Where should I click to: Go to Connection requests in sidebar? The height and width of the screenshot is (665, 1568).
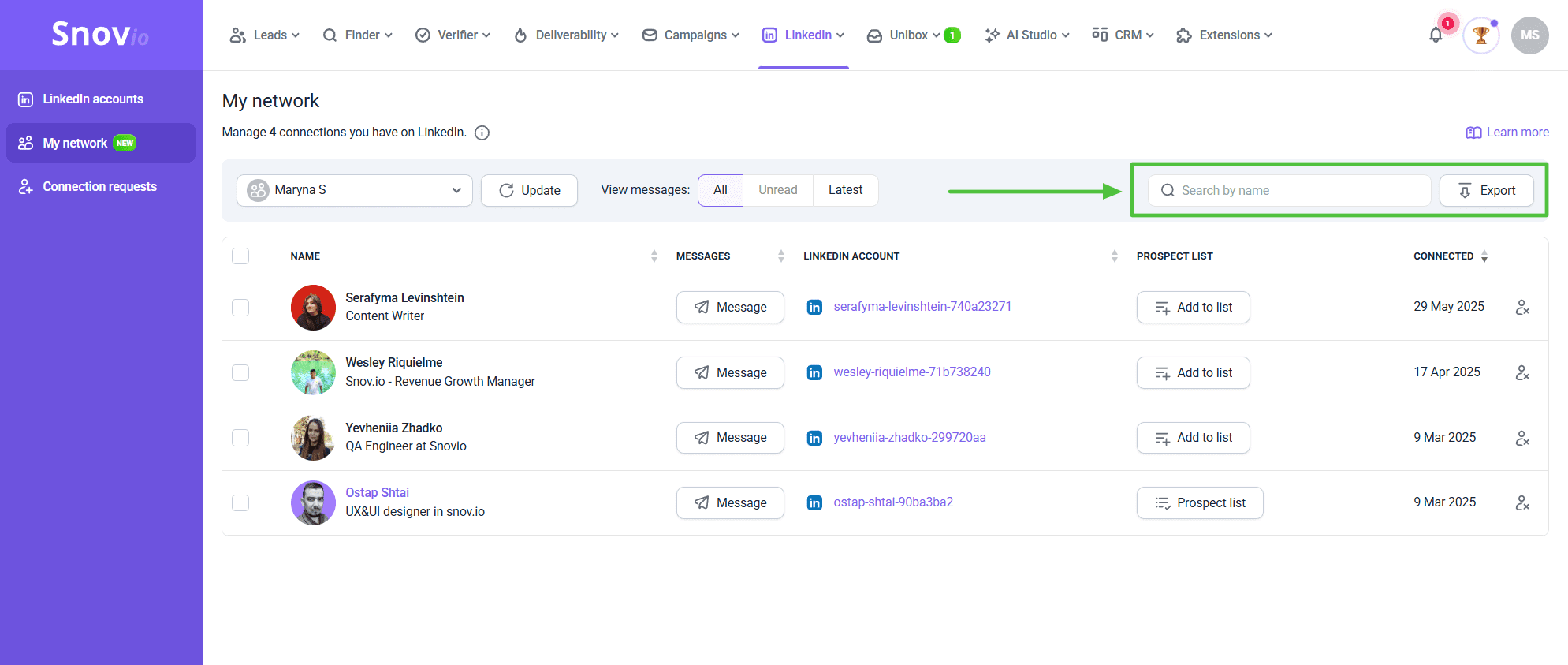click(x=99, y=187)
